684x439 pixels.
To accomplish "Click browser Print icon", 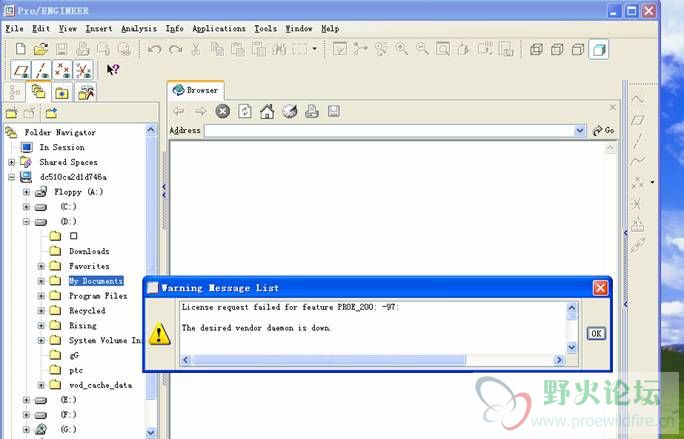I will pos(311,111).
